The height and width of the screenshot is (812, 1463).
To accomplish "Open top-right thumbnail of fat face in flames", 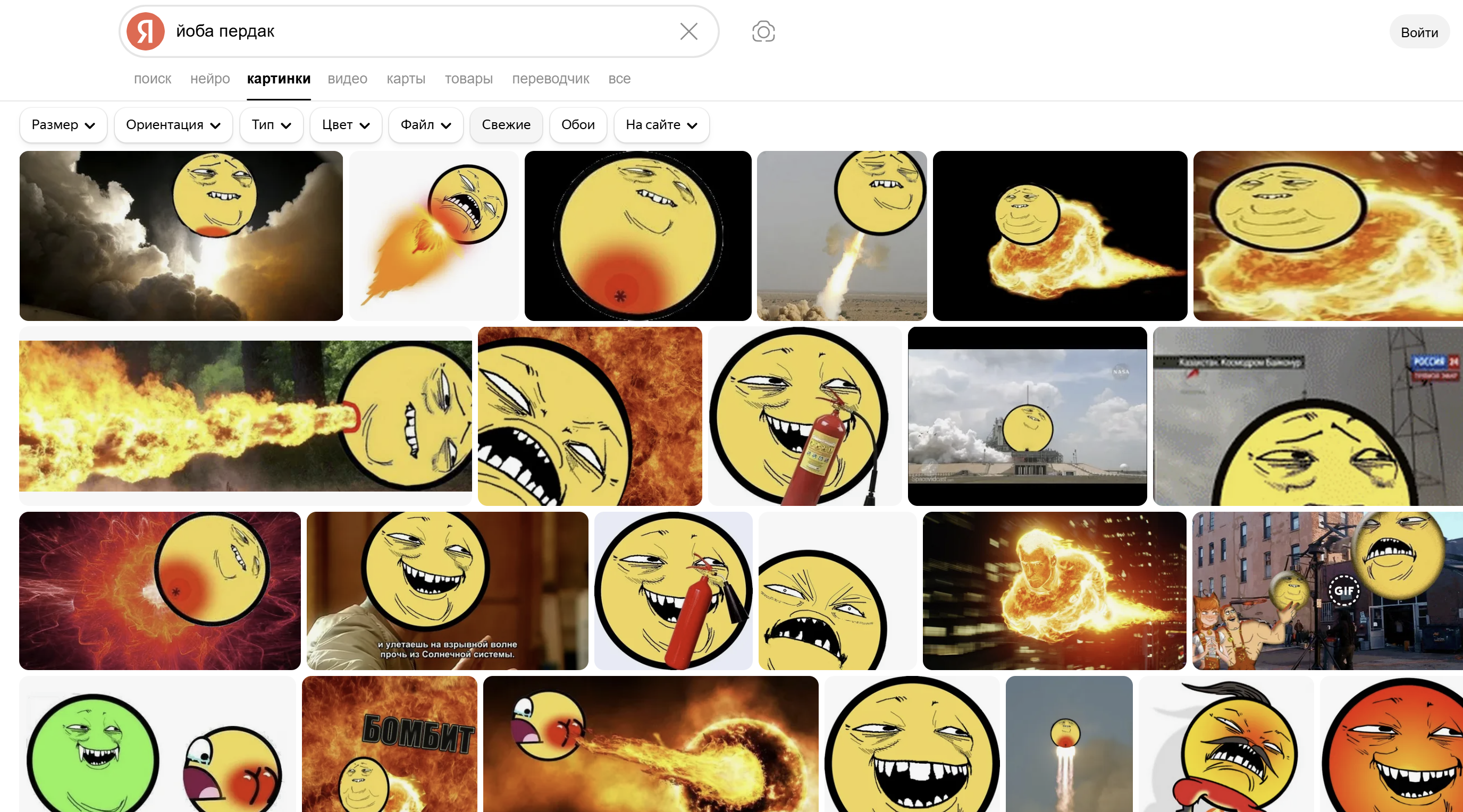I will pyautogui.click(x=1328, y=235).
